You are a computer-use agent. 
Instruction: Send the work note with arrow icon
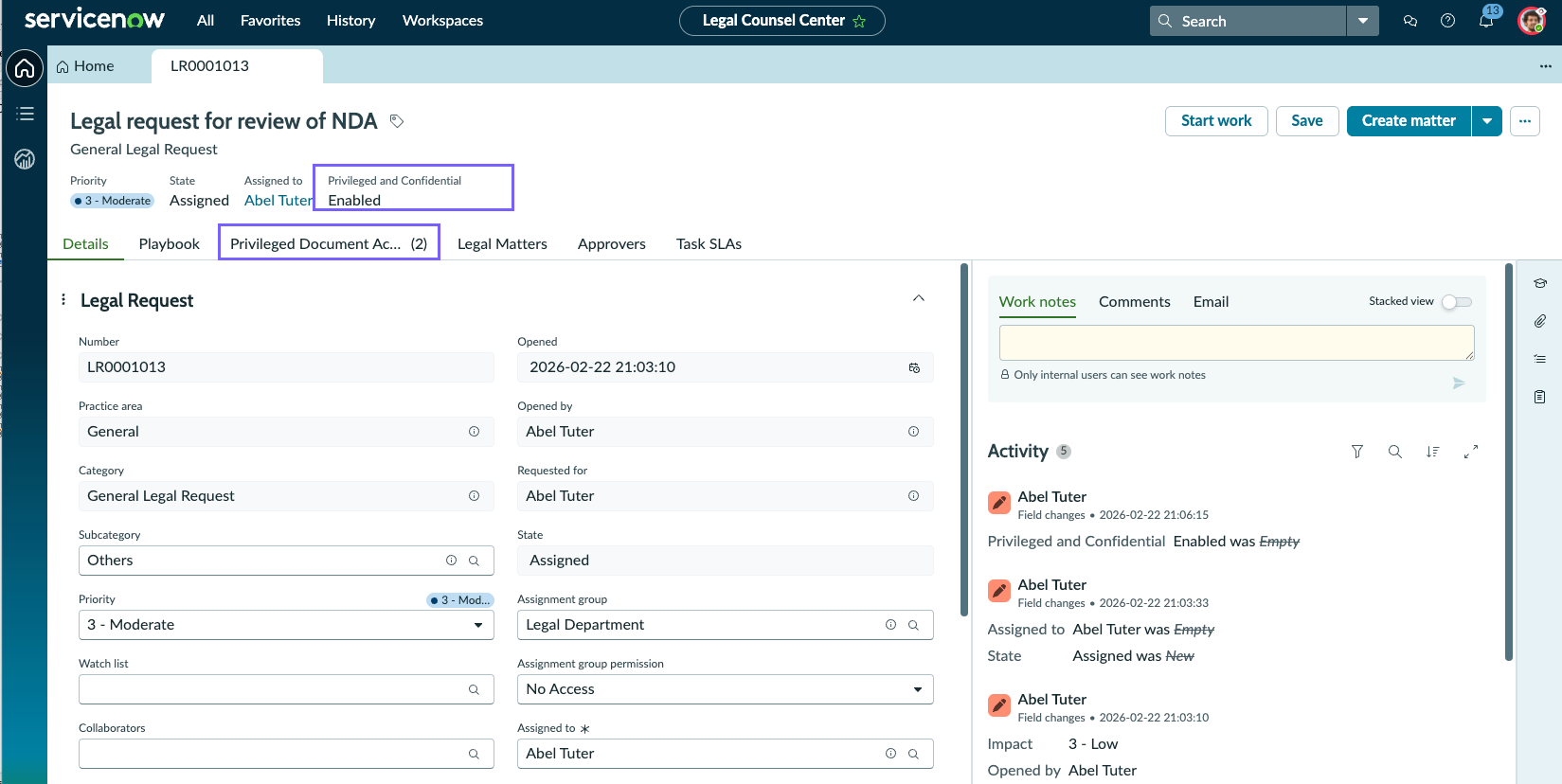[x=1459, y=383]
